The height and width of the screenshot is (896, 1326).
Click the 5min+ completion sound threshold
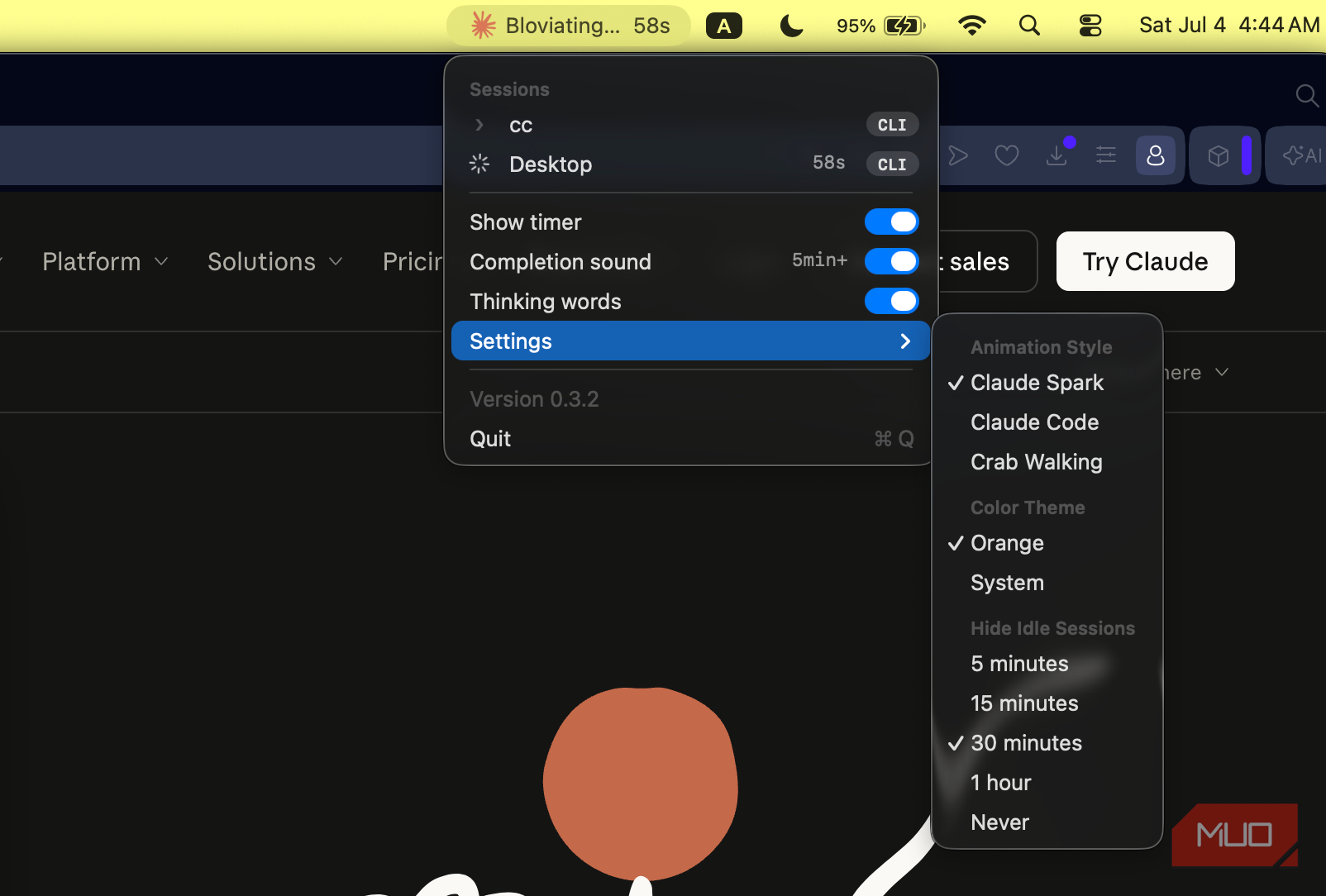tap(819, 260)
